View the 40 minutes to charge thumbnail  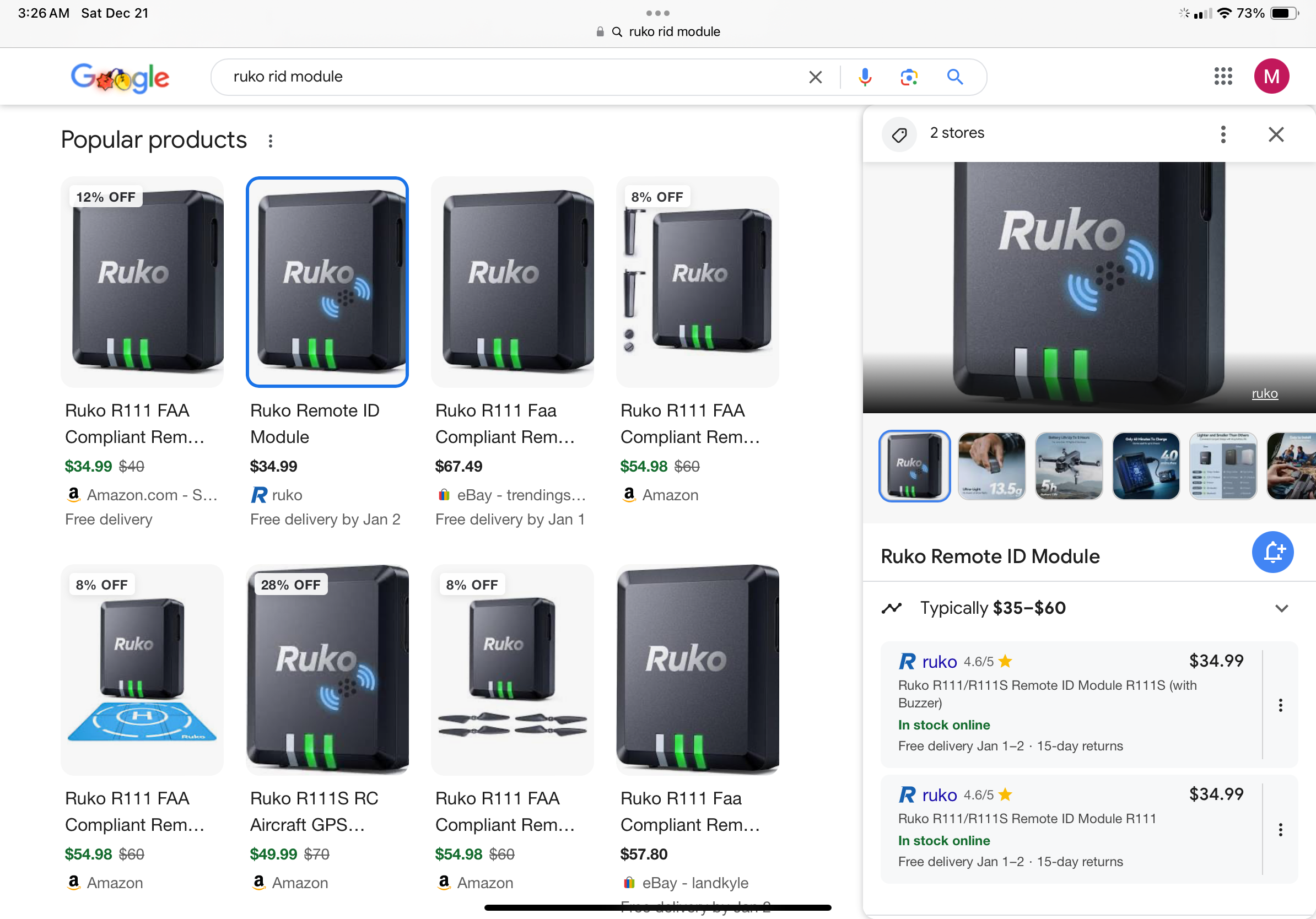point(1146,466)
